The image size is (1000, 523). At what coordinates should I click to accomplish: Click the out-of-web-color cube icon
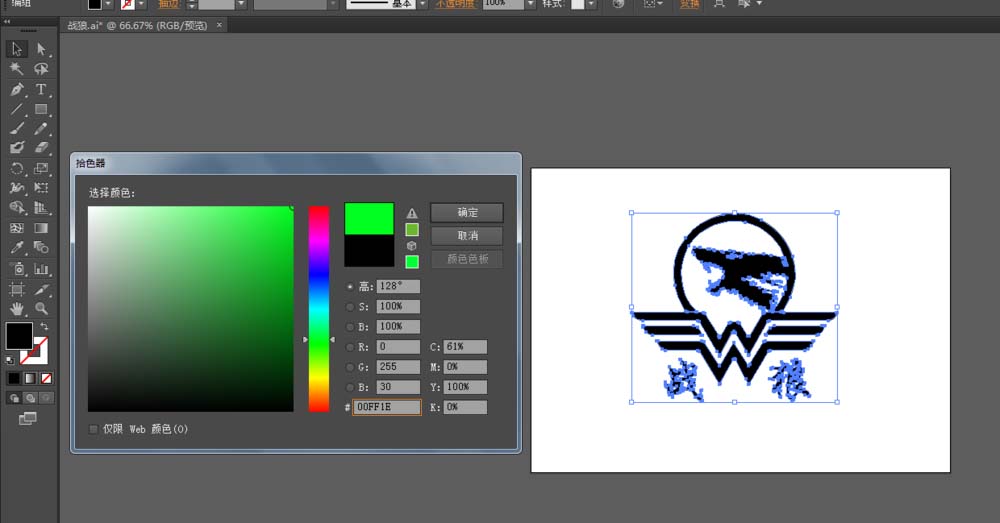click(412, 246)
